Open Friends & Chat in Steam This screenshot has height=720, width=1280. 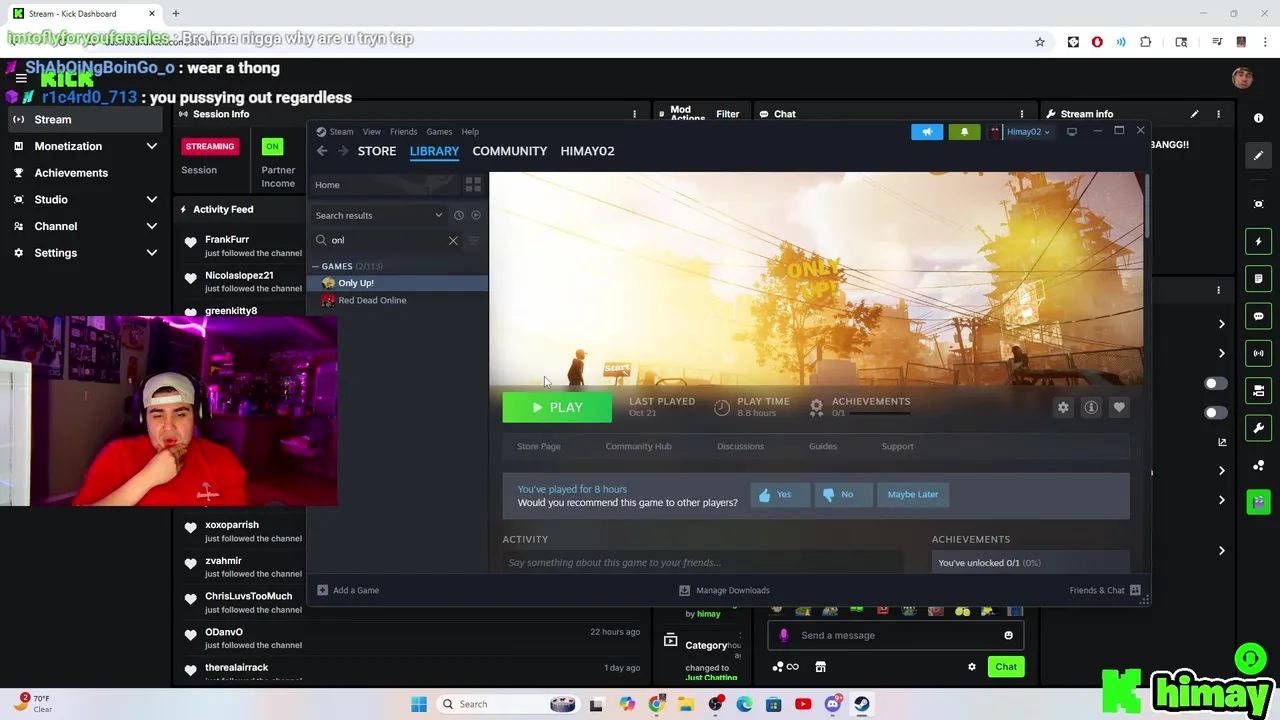pos(1105,590)
